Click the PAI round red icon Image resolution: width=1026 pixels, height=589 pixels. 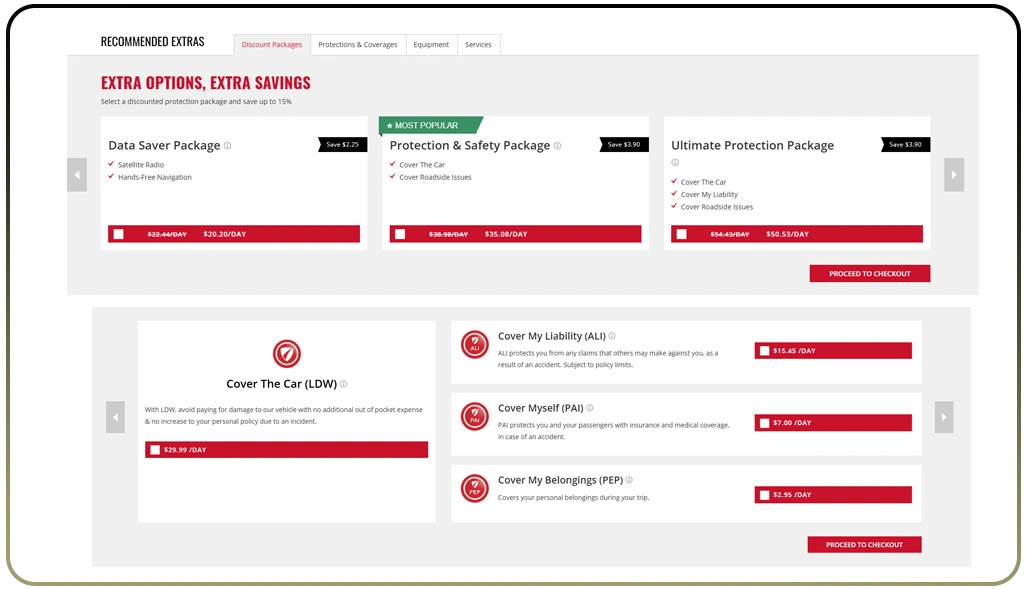474,417
